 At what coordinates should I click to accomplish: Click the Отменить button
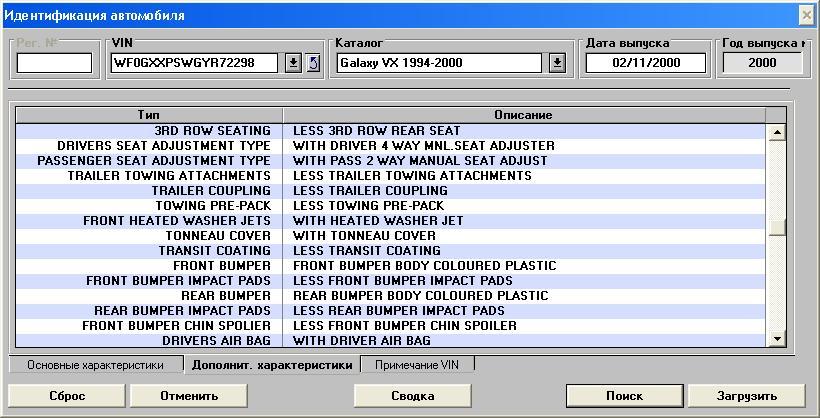point(189,396)
